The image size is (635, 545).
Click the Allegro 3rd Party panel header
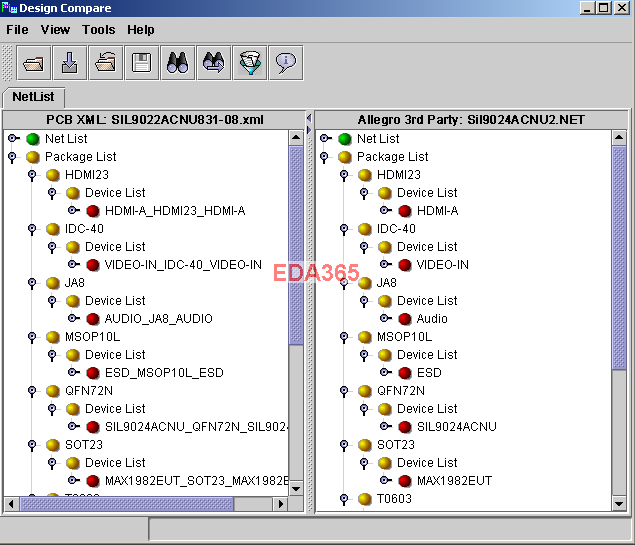[471, 120]
